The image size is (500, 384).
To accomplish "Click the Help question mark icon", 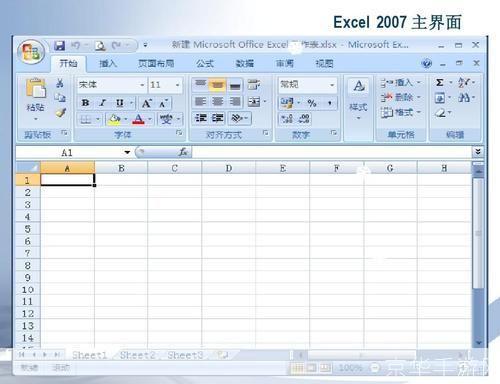I will coord(426,63).
